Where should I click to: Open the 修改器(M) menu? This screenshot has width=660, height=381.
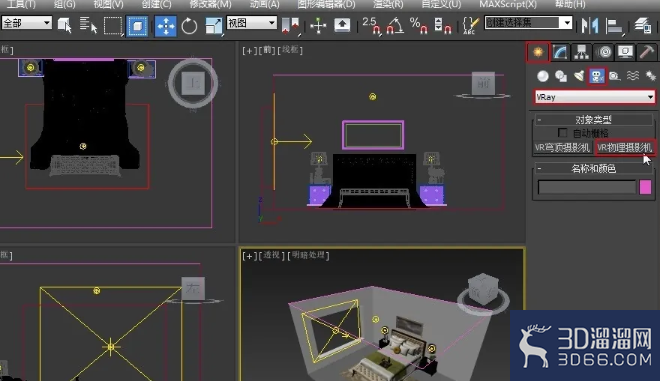210,4
